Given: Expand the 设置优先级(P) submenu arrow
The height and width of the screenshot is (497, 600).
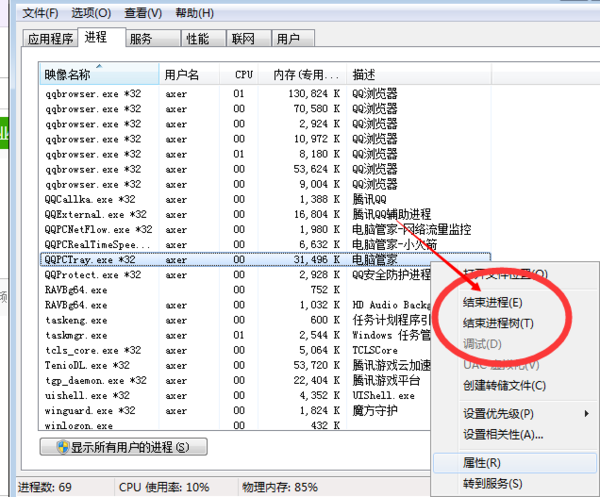Looking at the screenshot, I should [x=586, y=414].
